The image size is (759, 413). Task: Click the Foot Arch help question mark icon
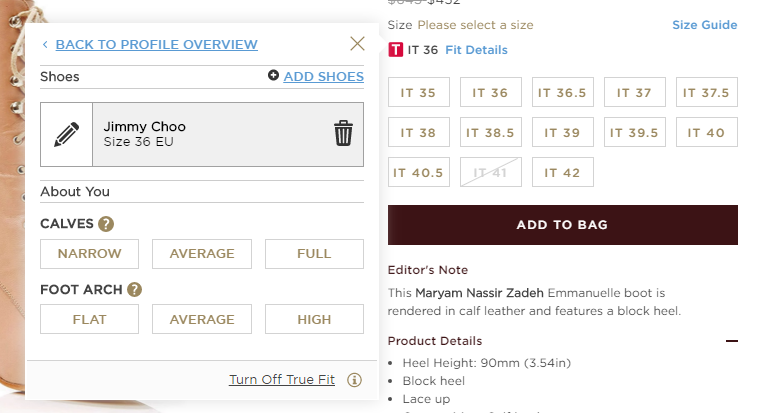[135, 290]
